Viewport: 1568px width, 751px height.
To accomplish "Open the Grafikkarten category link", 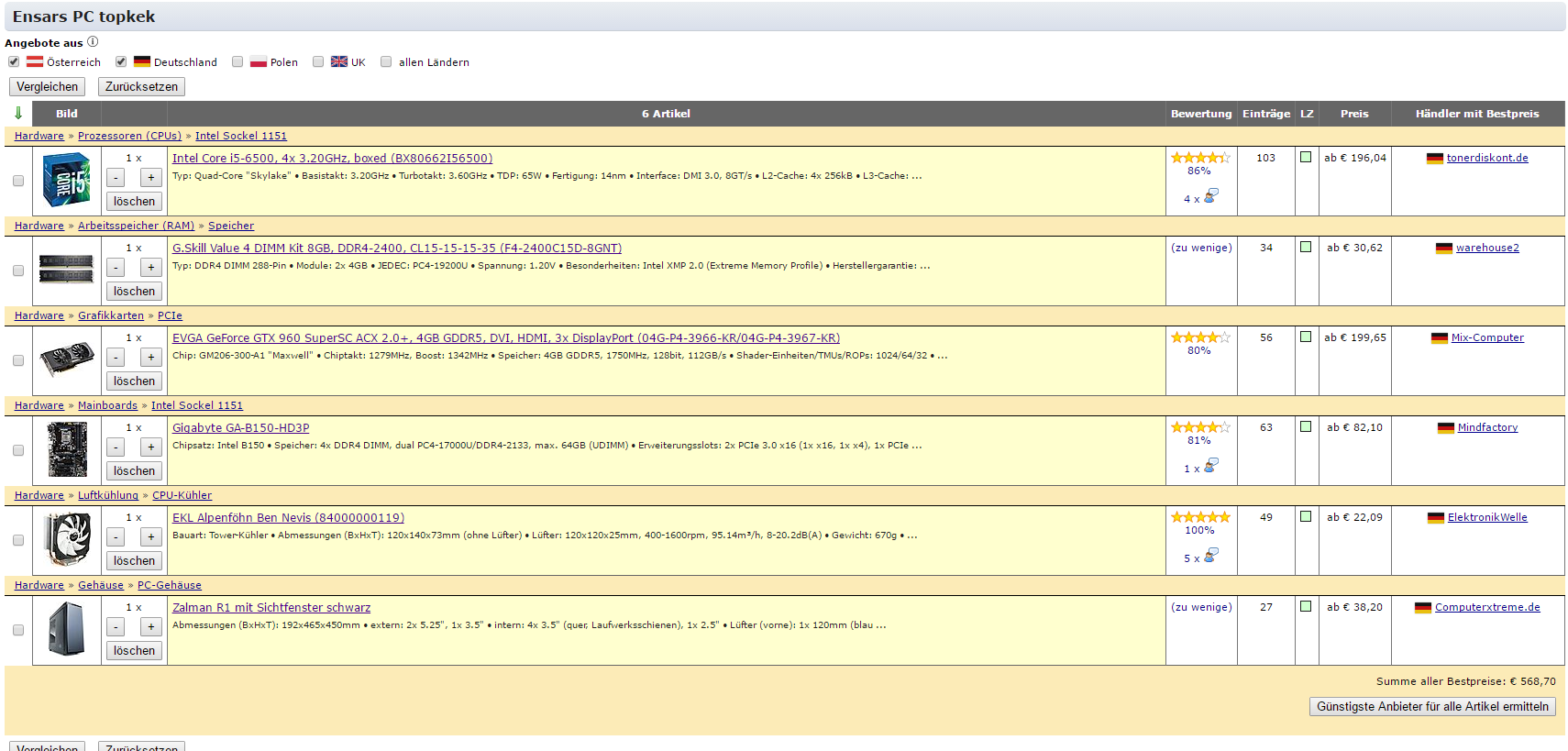I will click(111, 315).
